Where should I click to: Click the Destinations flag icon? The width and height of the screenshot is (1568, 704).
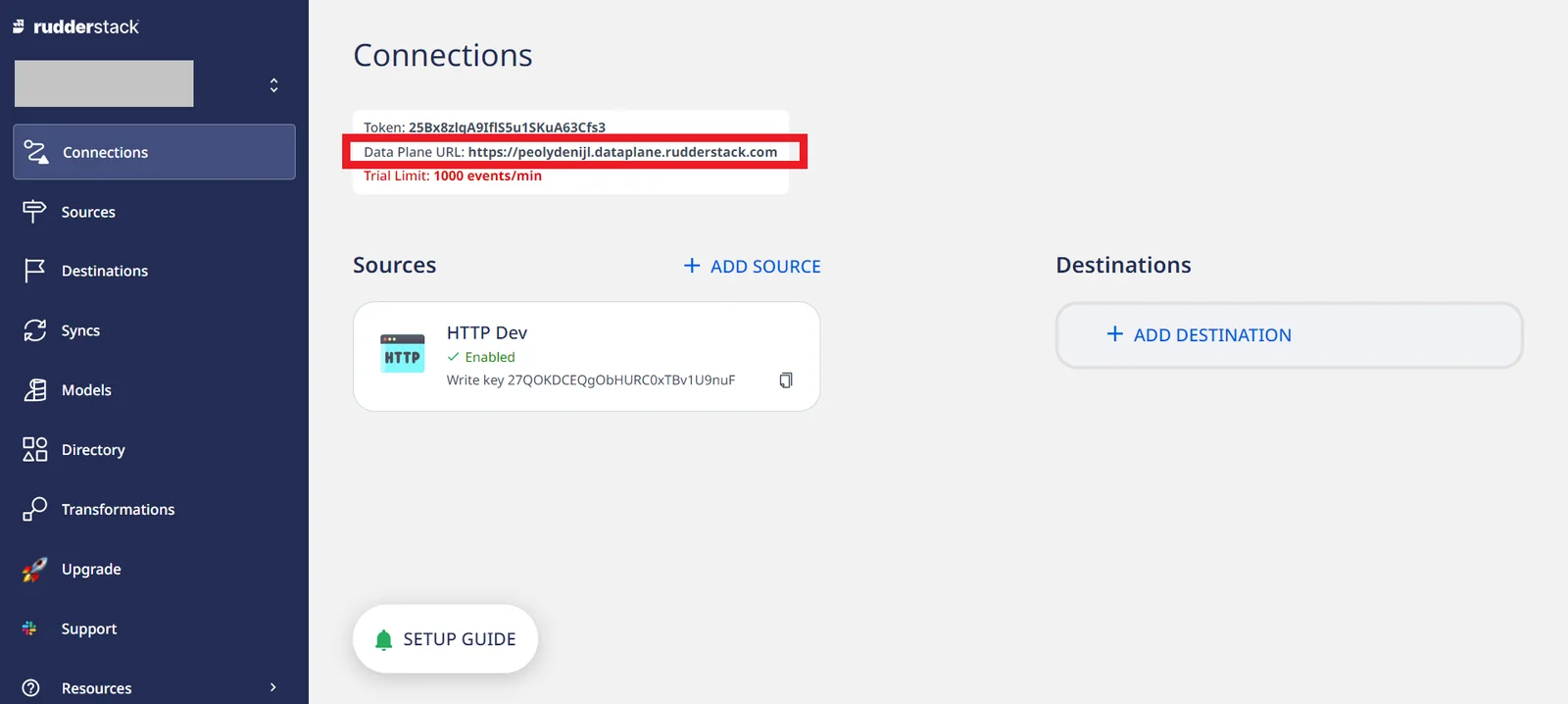tap(34, 271)
